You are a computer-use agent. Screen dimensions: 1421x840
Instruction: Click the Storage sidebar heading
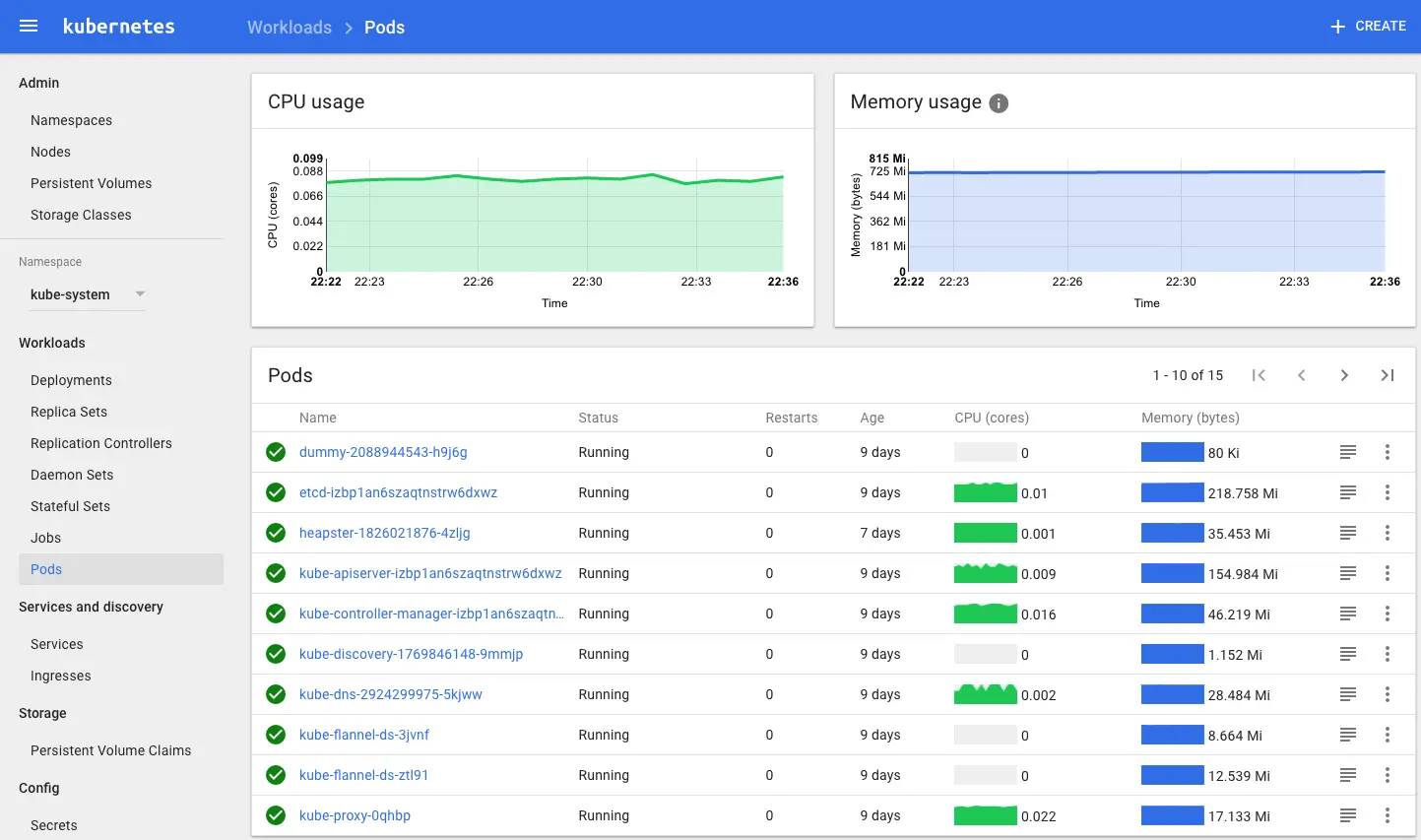pos(42,713)
